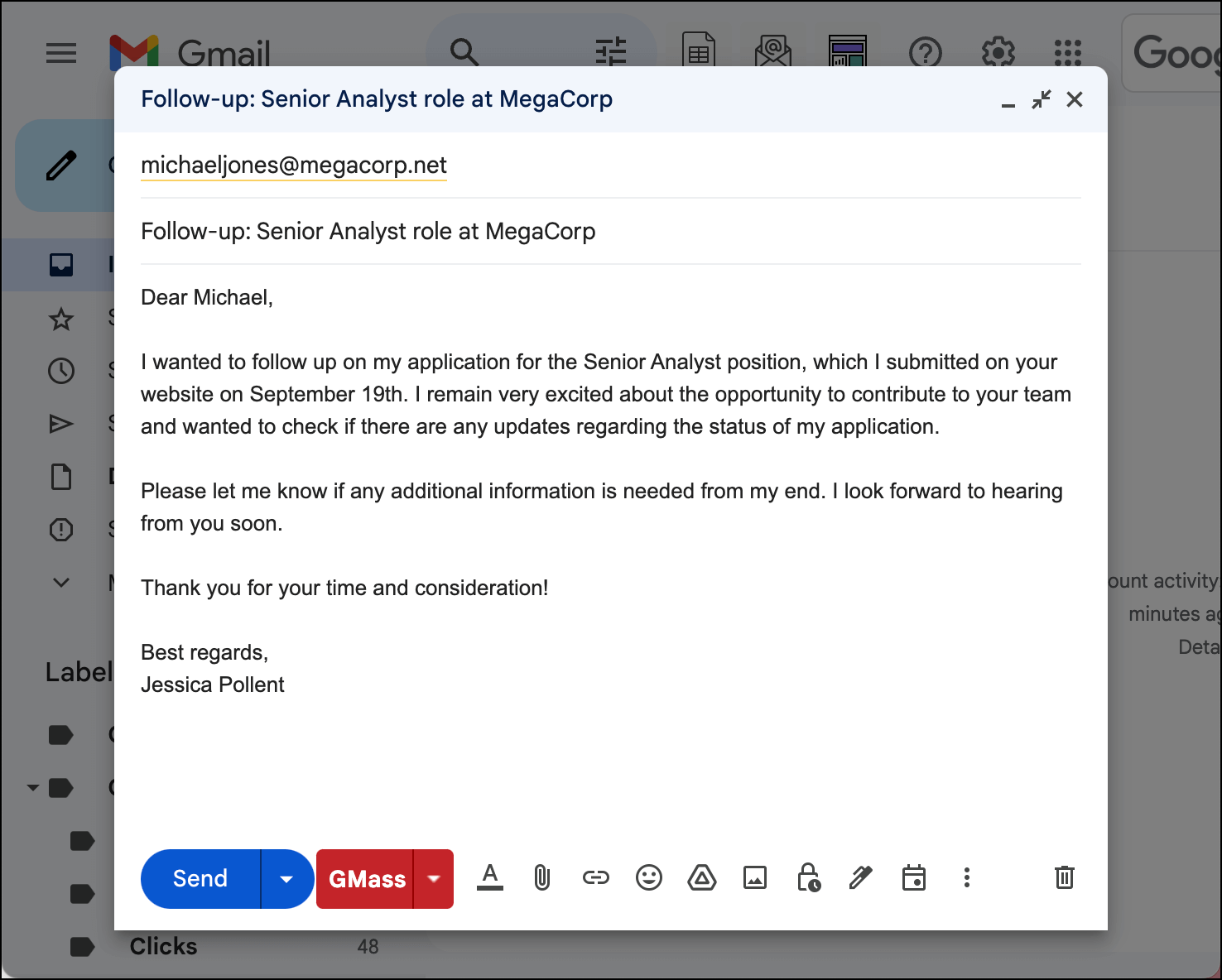
Task: Open the emoji picker
Action: (649, 877)
